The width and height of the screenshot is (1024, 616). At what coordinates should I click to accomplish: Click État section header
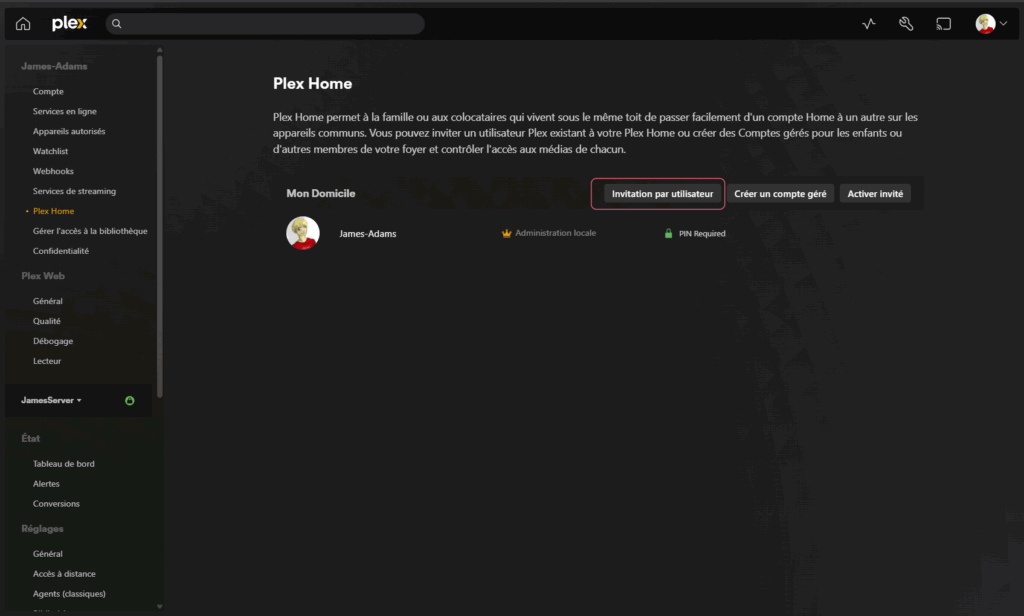[x=31, y=439]
